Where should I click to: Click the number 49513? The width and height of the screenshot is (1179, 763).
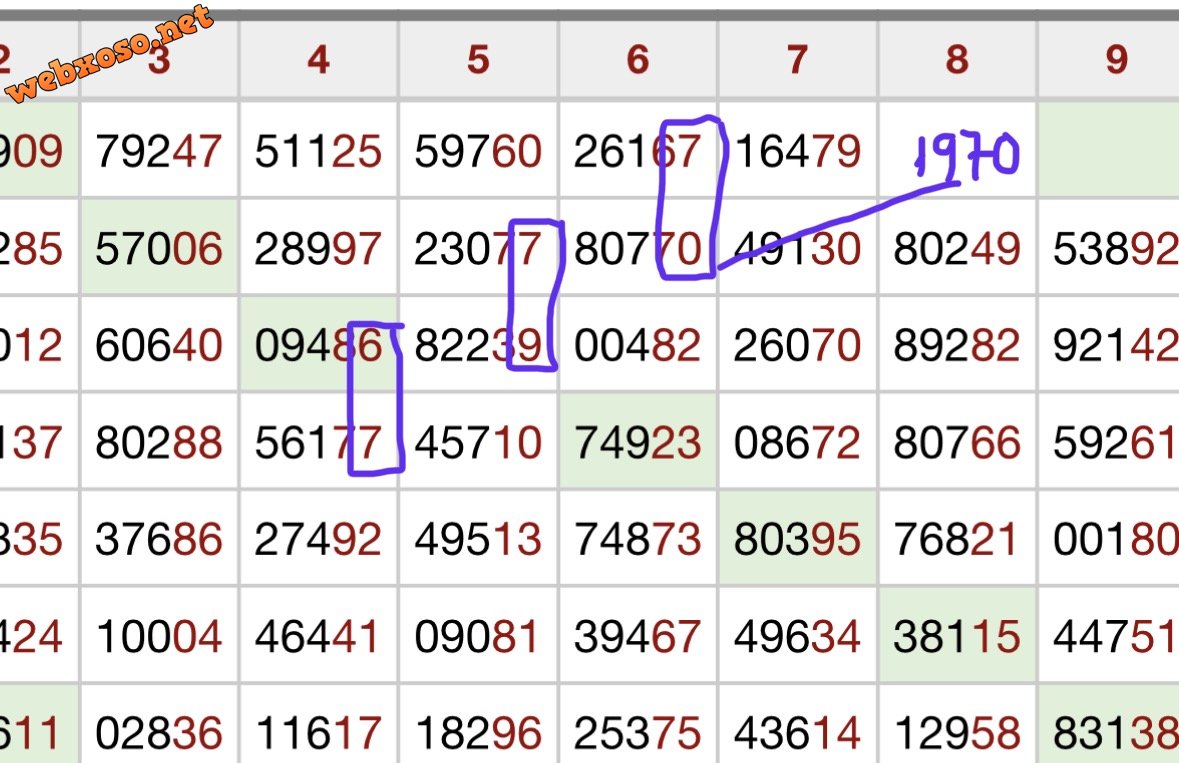coord(478,540)
